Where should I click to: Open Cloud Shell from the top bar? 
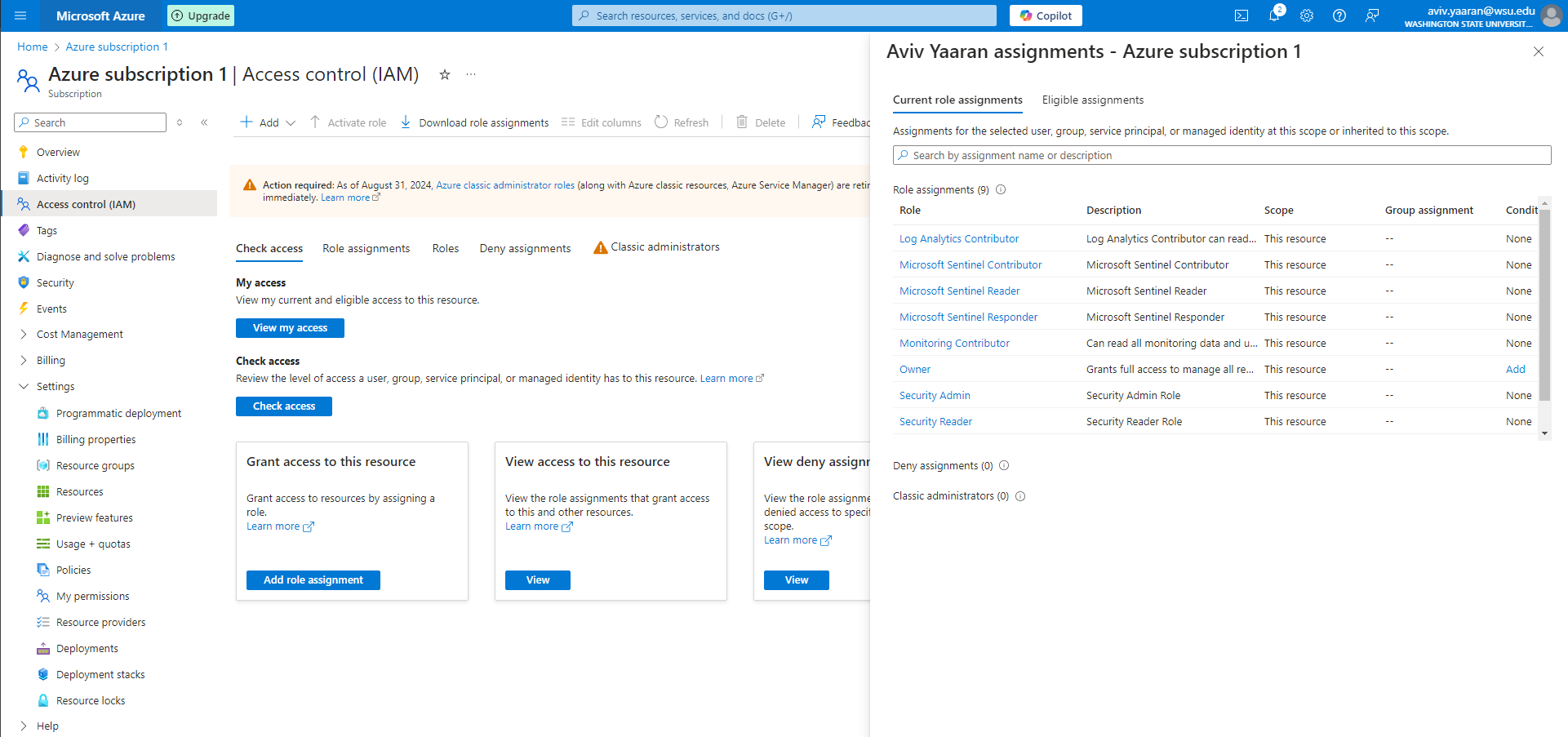(1241, 16)
